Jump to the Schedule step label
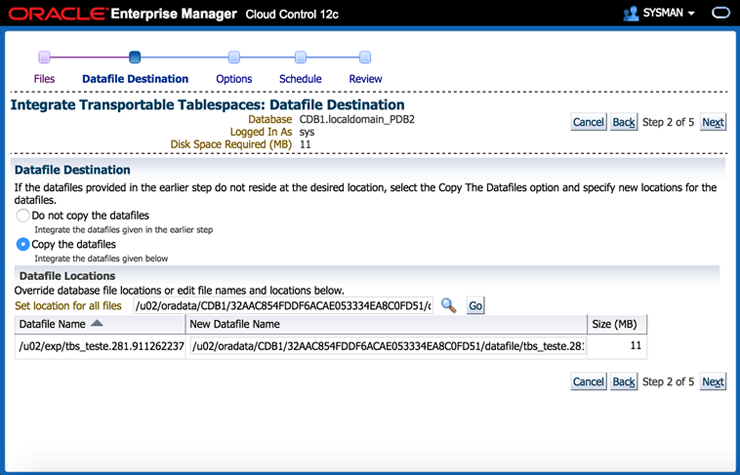This screenshot has width=740, height=475. click(x=300, y=79)
